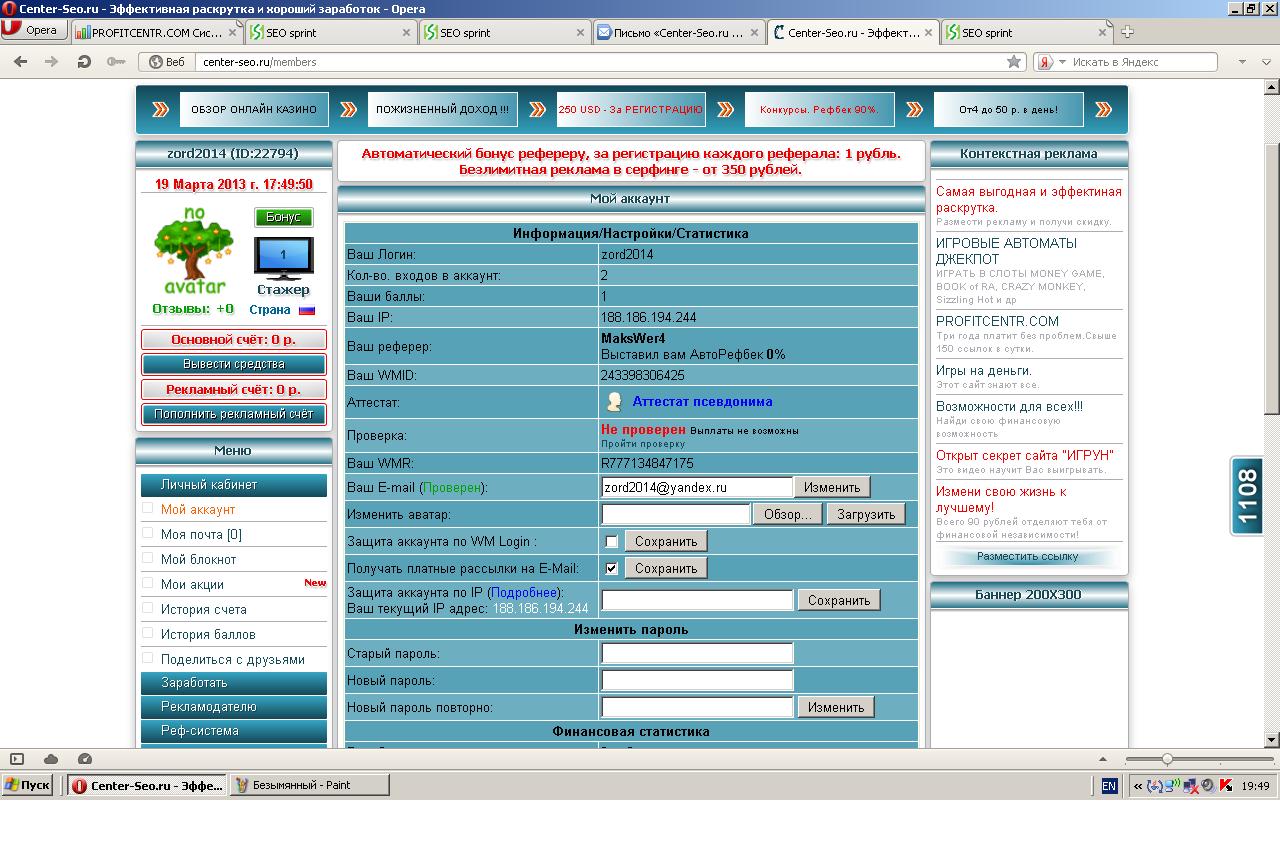Image resolution: width=1280 pixels, height=860 pixels.
Task: Click the Стажер monitor rank icon
Action: point(284,258)
